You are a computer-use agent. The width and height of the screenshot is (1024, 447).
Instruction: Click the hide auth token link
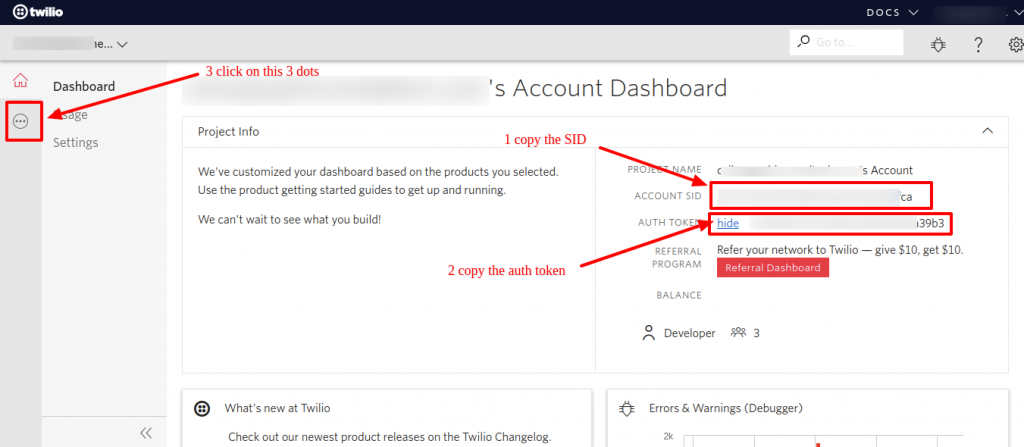[x=728, y=224]
